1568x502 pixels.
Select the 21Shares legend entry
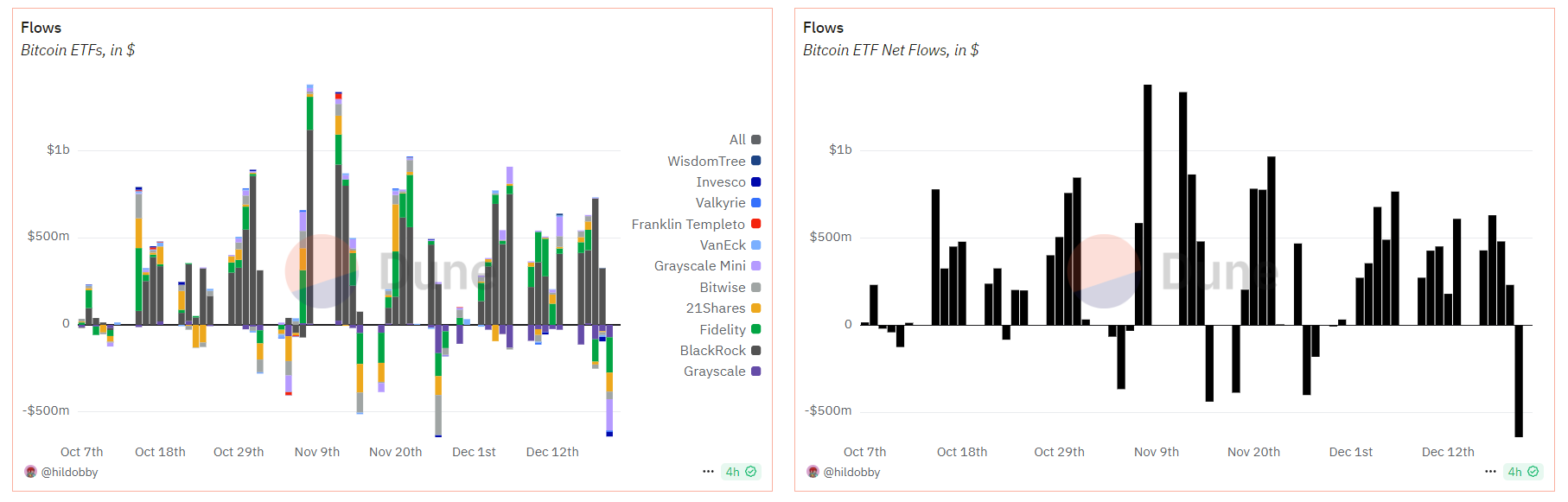(x=716, y=308)
